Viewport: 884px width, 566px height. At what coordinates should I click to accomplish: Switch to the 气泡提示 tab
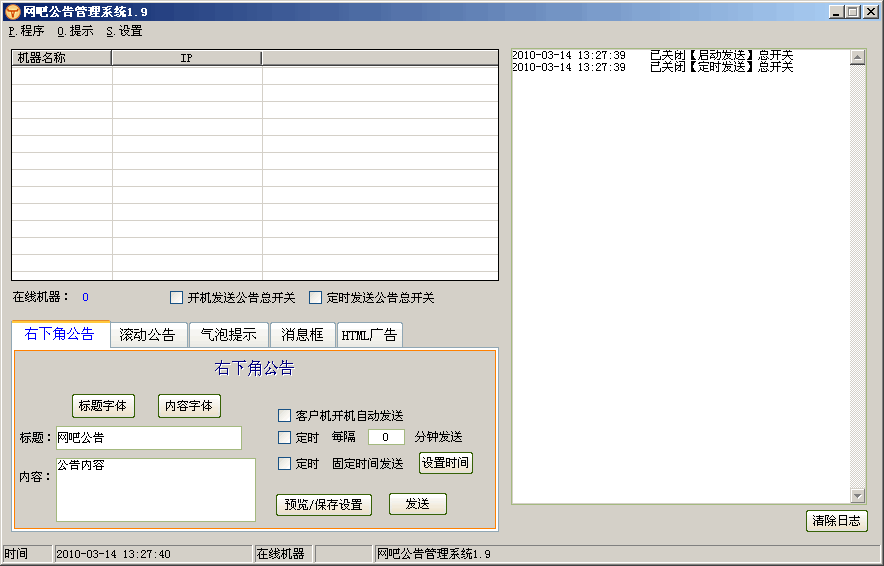click(228, 335)
